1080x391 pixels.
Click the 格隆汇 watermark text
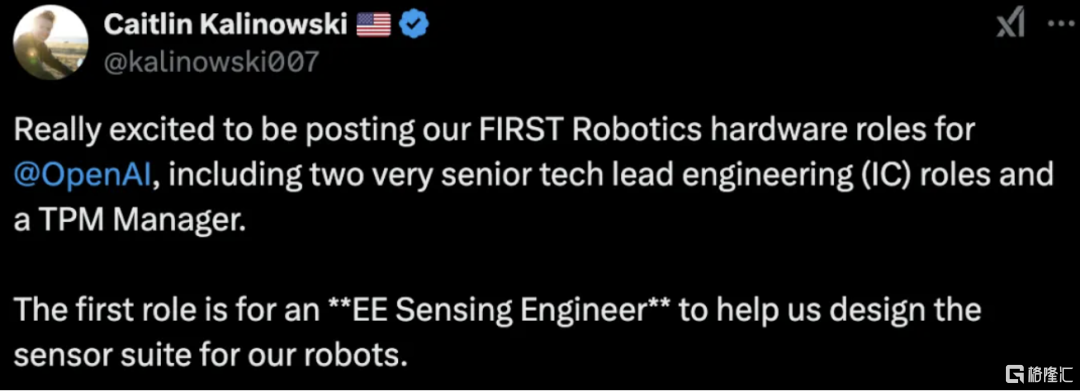coord(1049,373)
